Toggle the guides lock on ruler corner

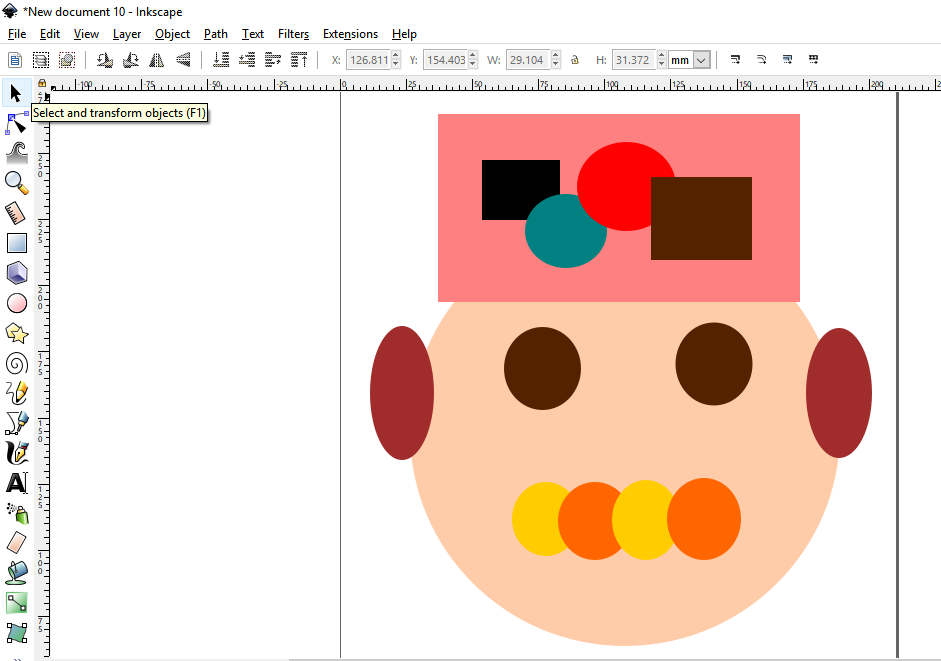(x=42, y=85)
